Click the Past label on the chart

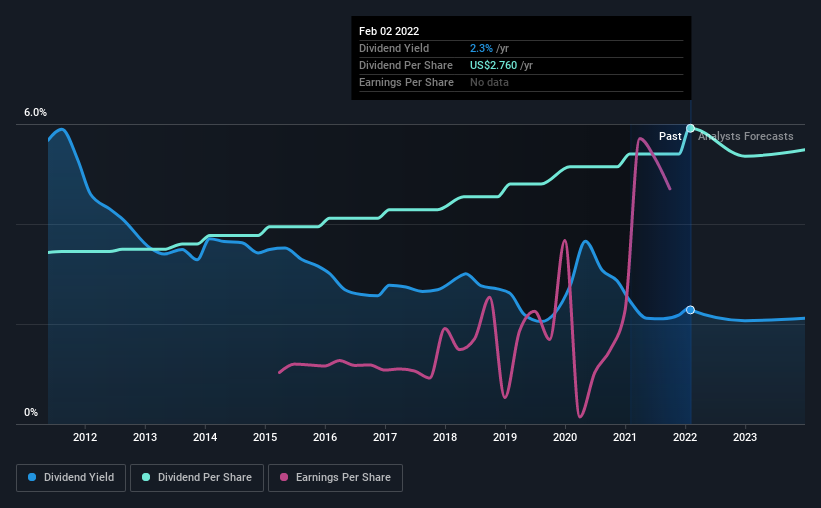[x=670, y=136]
